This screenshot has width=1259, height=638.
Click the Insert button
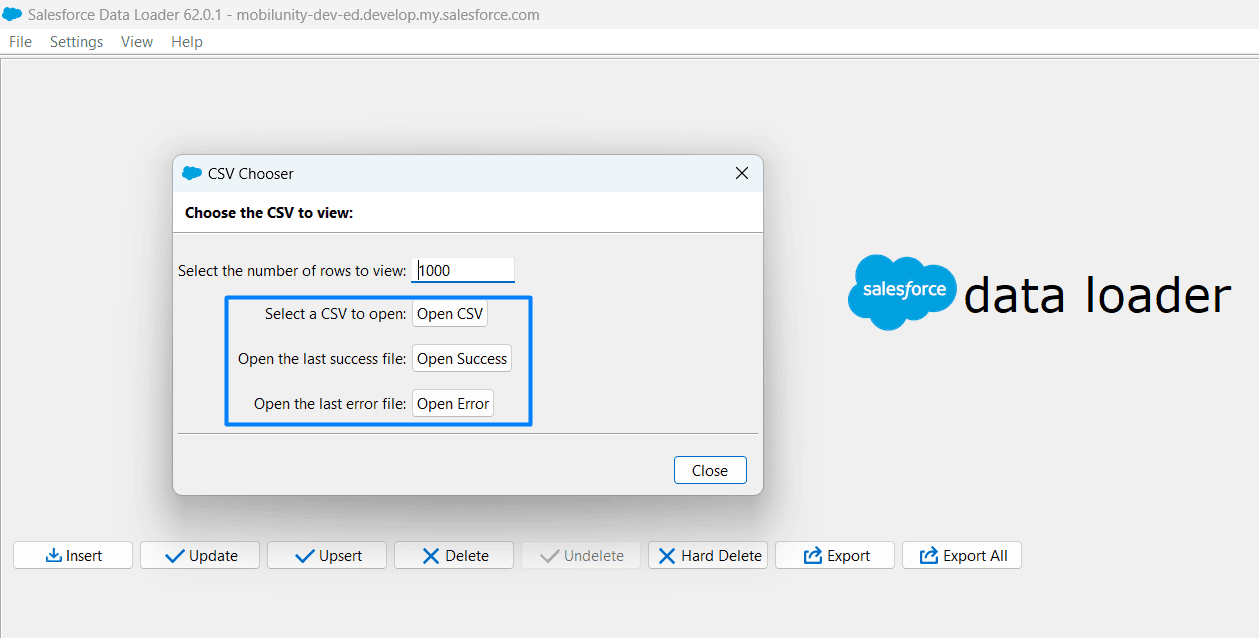[73, 556]
